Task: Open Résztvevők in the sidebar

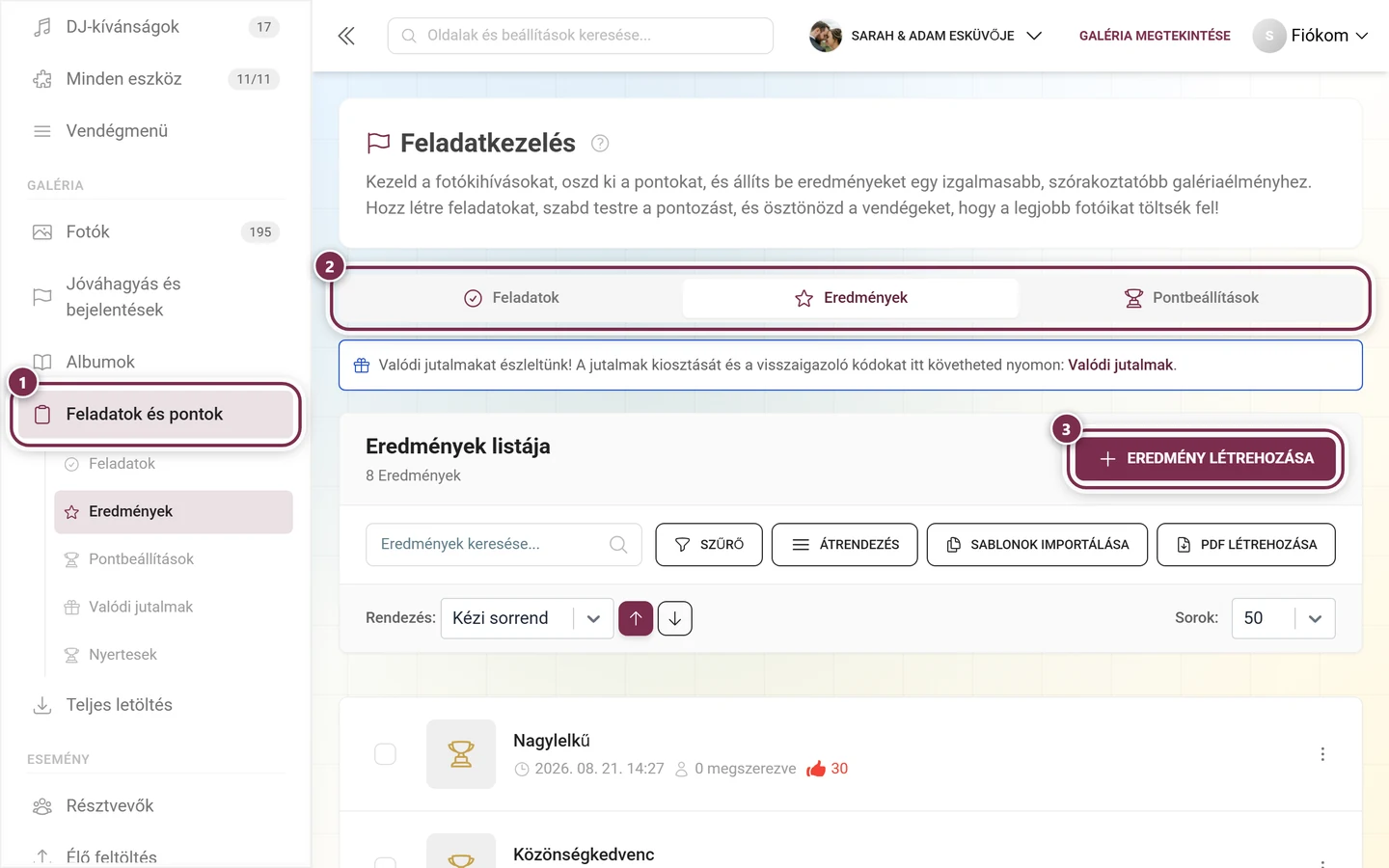Action: [x=156, y=806]
